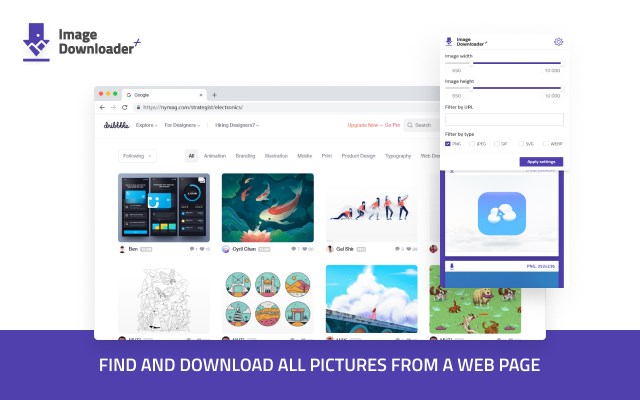
Task: Click the comment icon on Cyril Chan's shot
Action: coord(293,249)
